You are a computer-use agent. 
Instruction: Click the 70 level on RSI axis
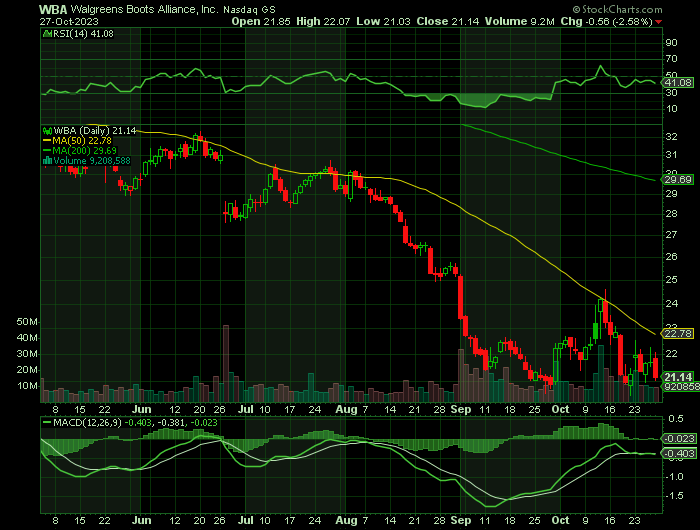point(671,59)
